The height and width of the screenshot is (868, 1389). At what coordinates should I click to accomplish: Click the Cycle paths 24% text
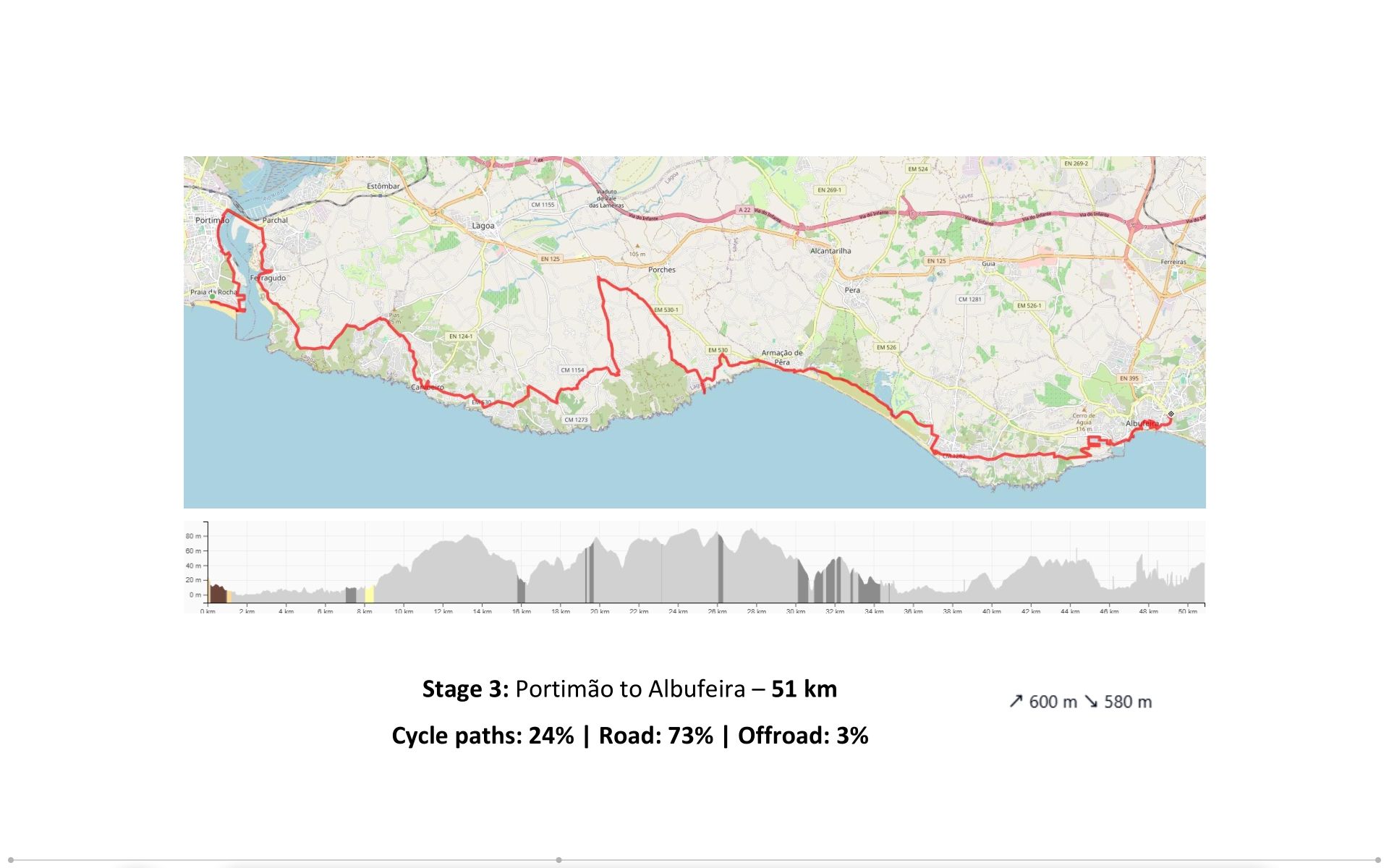coord(483,736)
